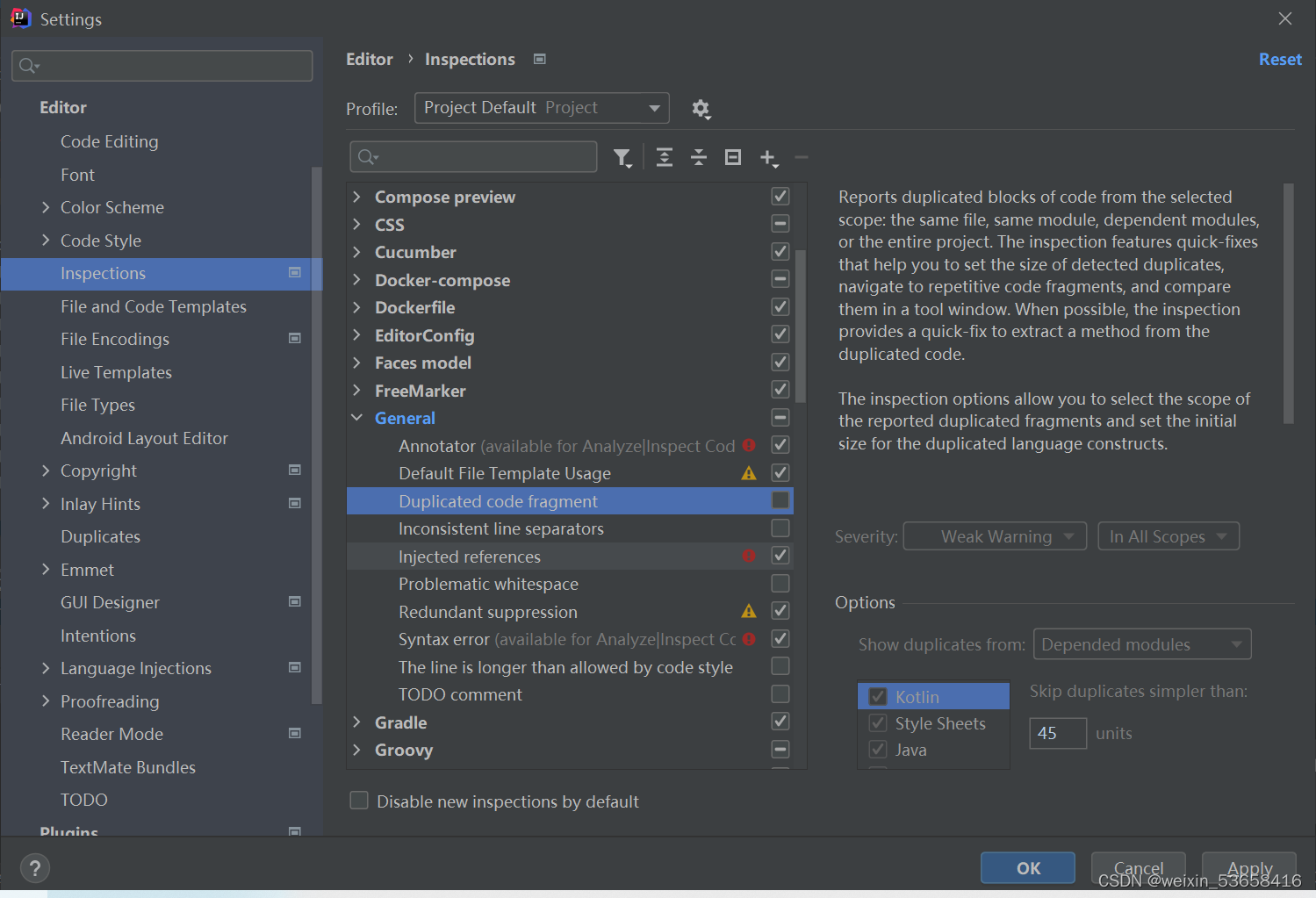
Task: Open Show duplicates from dropdown
Action: [1142, 644]
